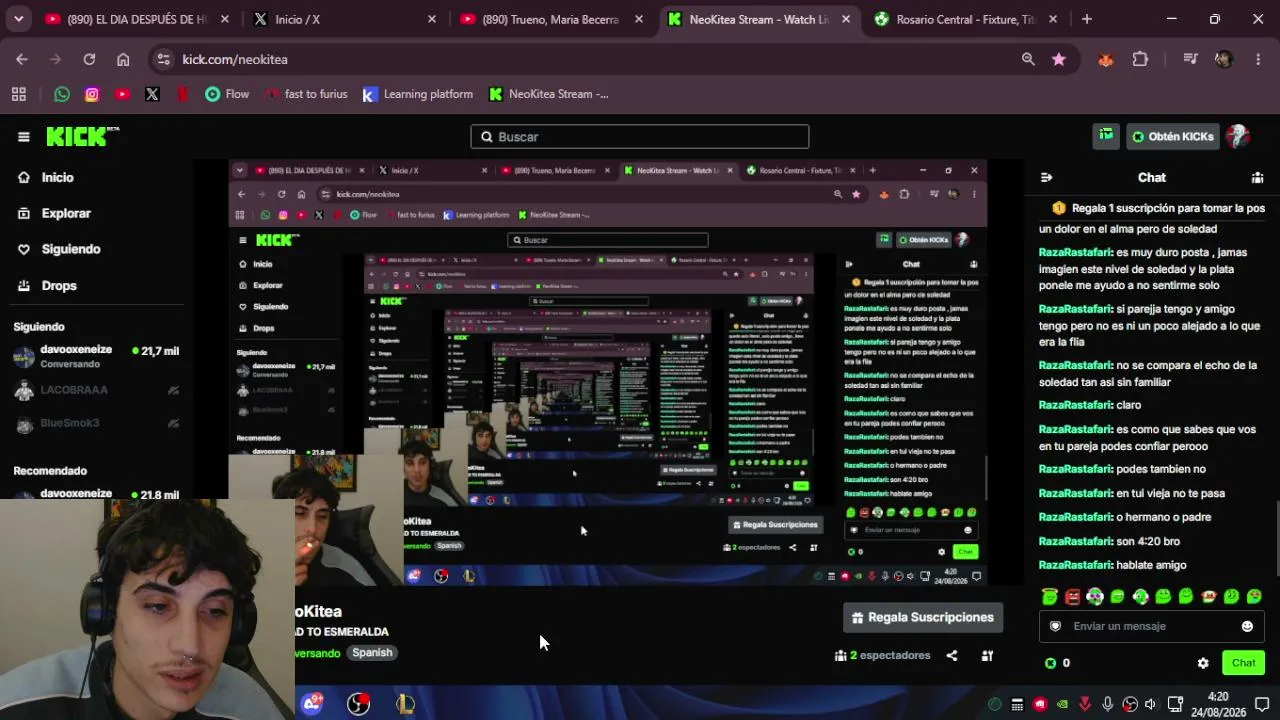Click the Regala Suscripciones button
1280x720 pixels.
point(923,617)
